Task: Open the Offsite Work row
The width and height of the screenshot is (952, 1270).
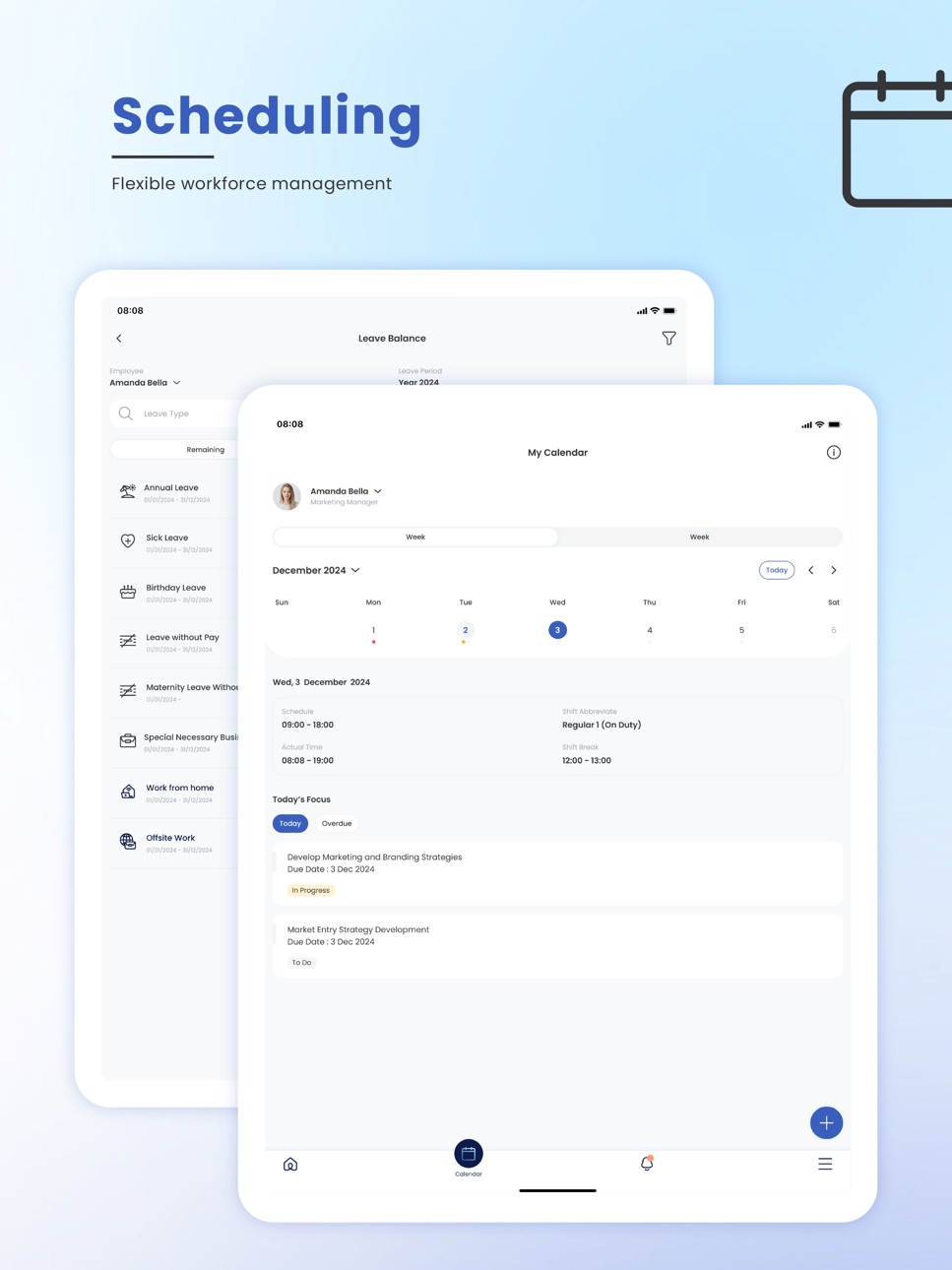Action: (x=174, y=843)
